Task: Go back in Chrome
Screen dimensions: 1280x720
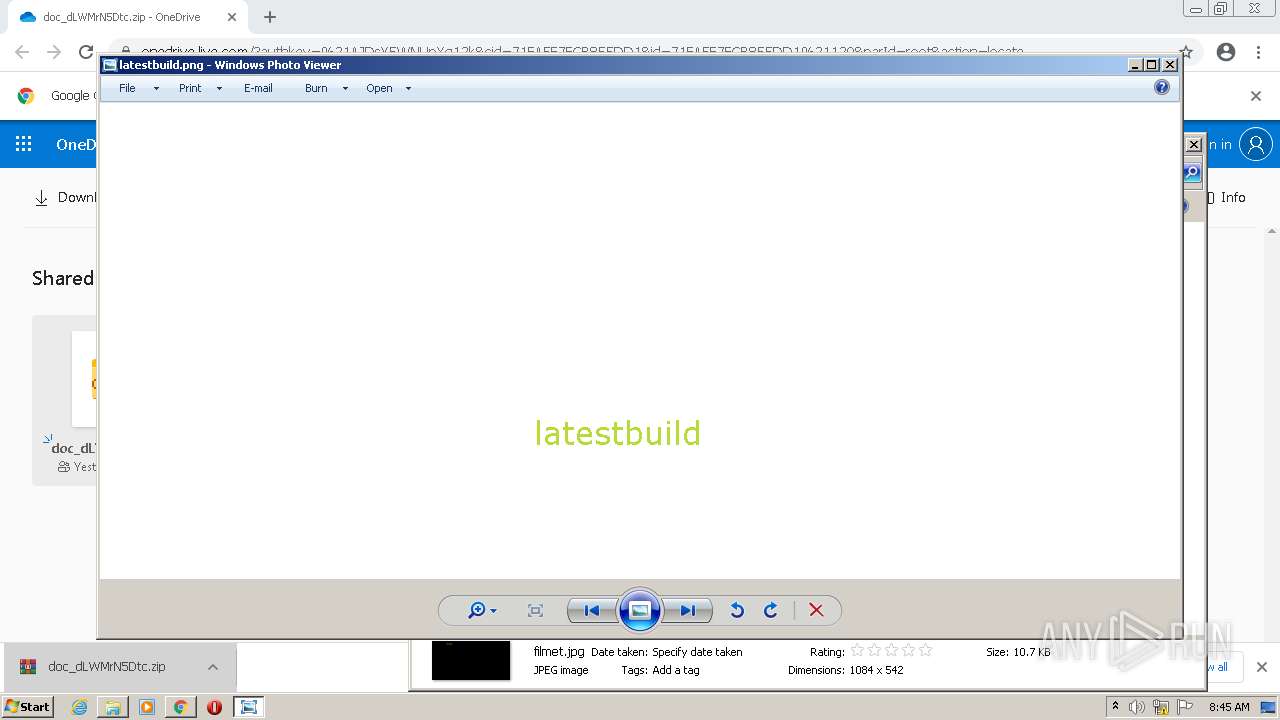Action: pos(22,52)
